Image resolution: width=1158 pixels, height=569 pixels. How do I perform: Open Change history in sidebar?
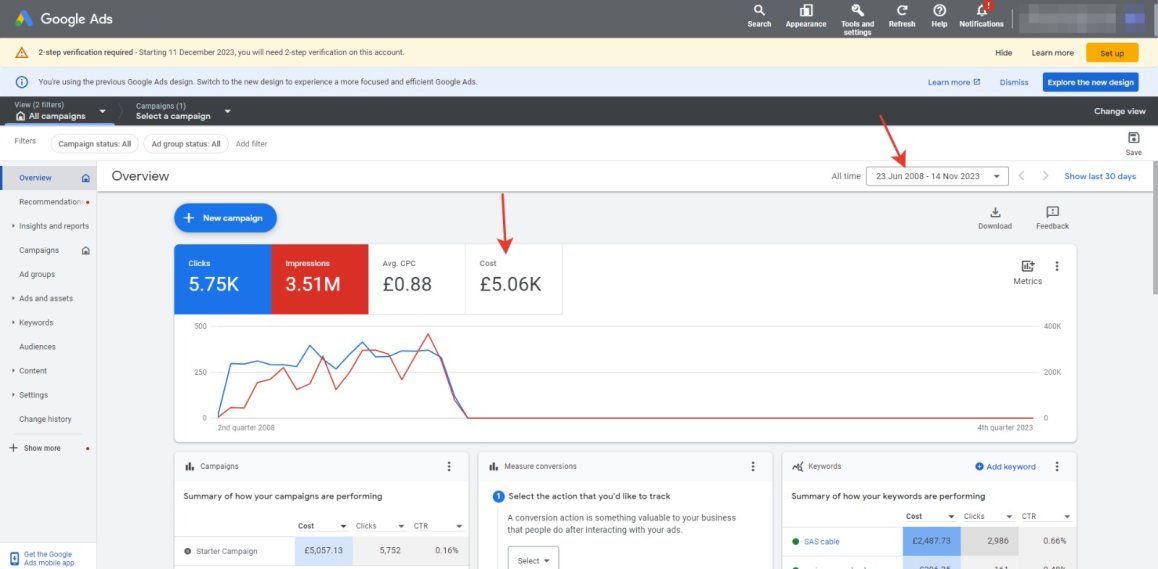pos(45,420)
